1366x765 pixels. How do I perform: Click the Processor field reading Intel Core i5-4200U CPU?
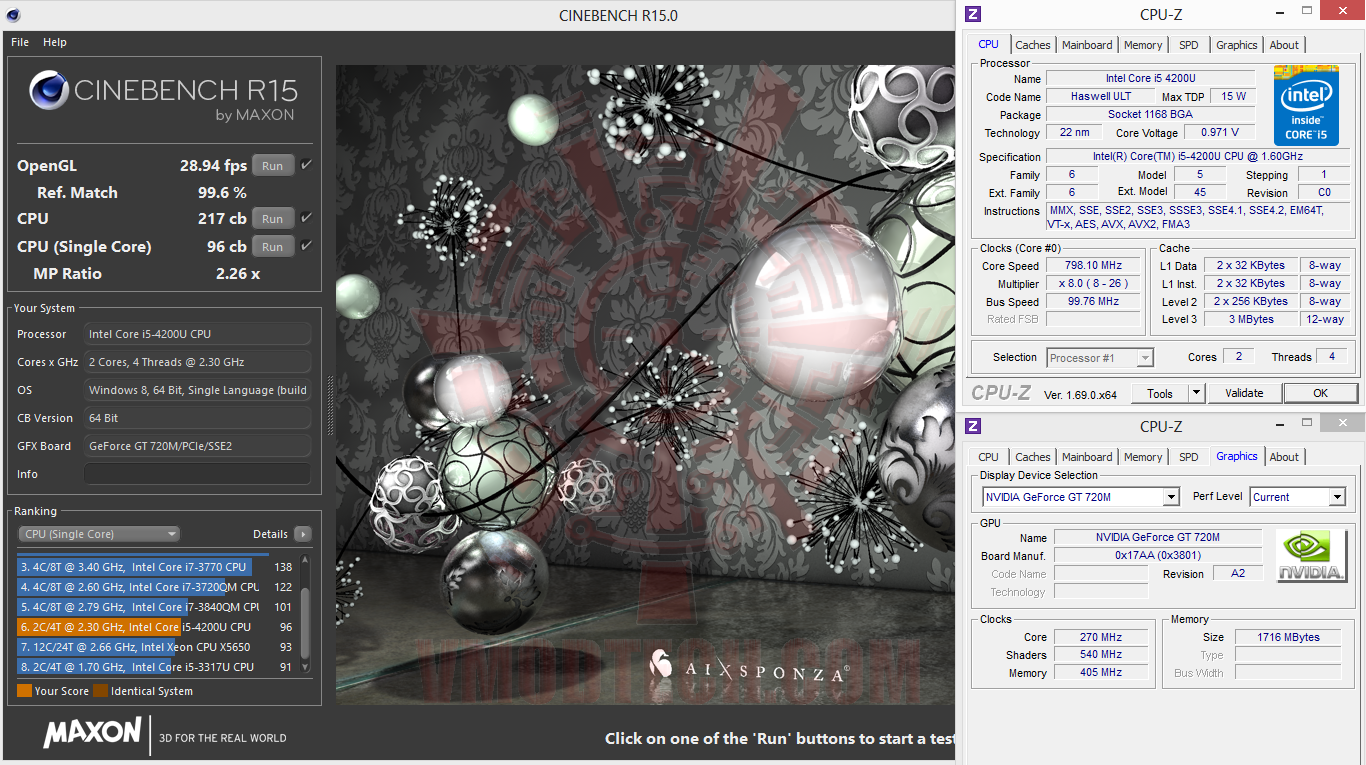click(x=198, y=334)
